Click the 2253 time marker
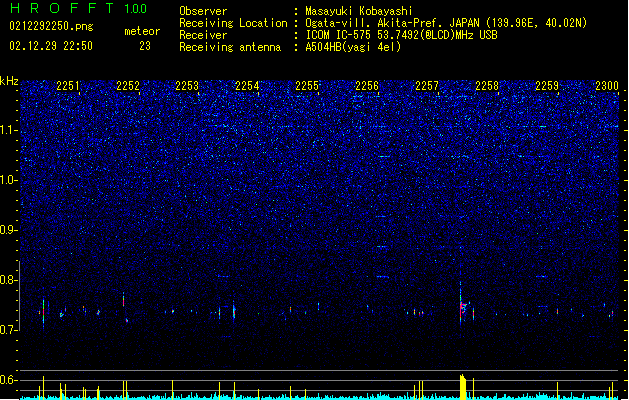Image resolution: width=629 pixels, height=400 pixels. pyautogui.click(x=187, y=85)
